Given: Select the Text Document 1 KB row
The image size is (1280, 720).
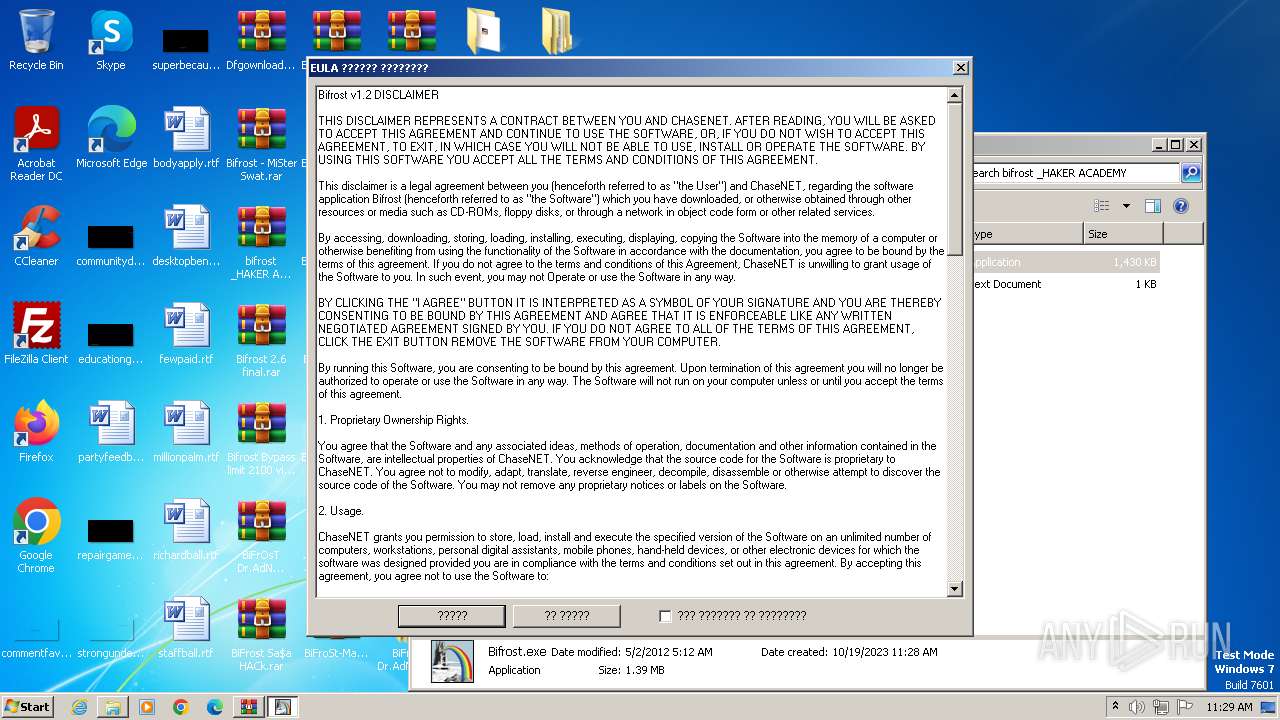Looking at the screenshot, I should pyautogui.click(x=1066, y=284).
